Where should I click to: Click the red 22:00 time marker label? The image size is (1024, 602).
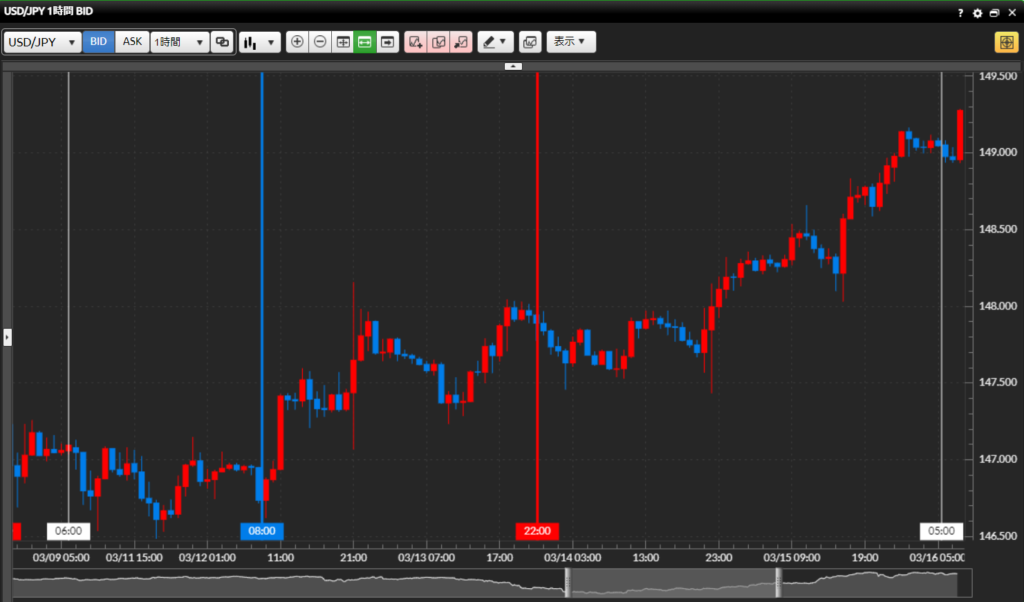coord(538,531)
